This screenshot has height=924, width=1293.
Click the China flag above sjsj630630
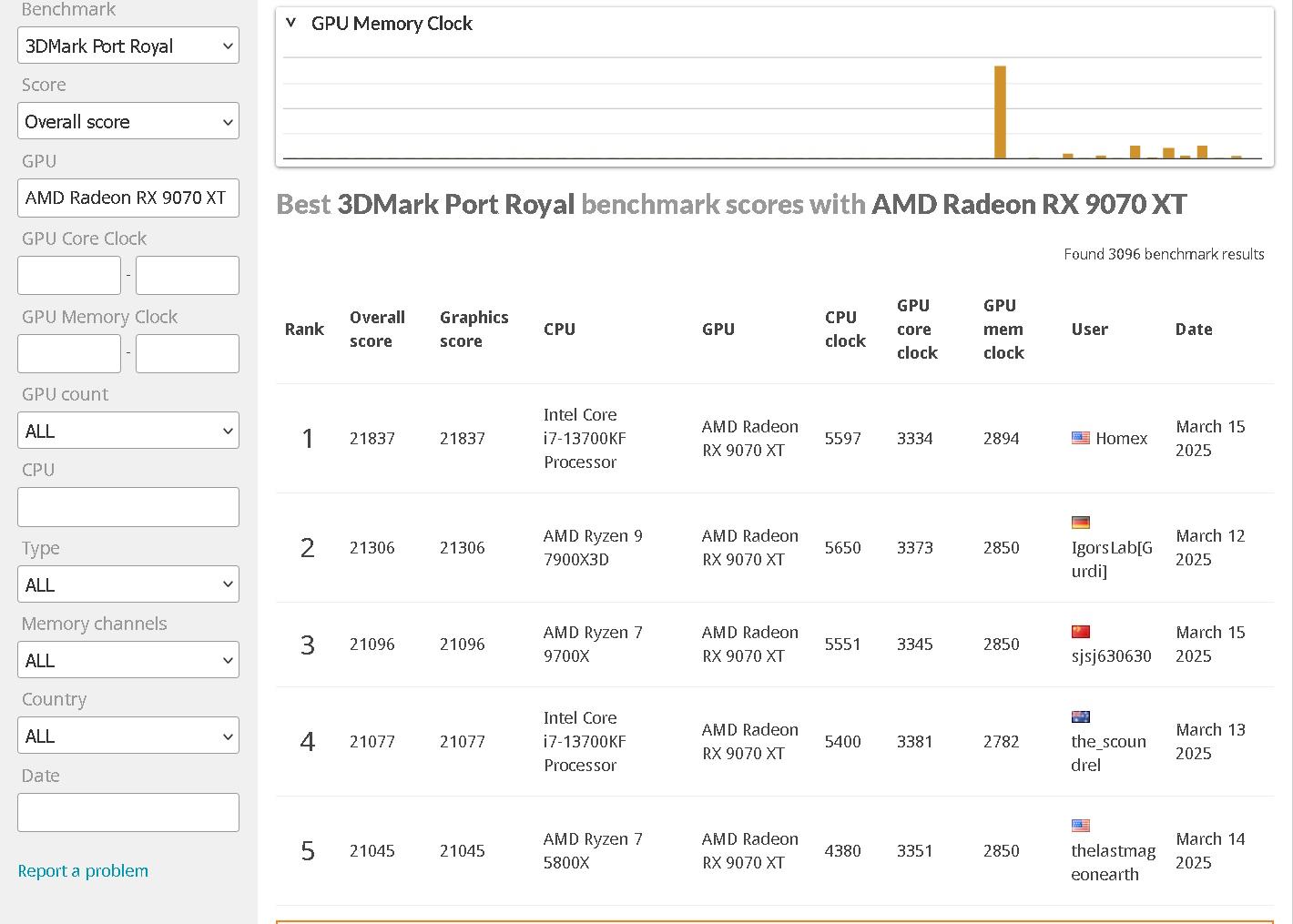(x=1081, y=632)
